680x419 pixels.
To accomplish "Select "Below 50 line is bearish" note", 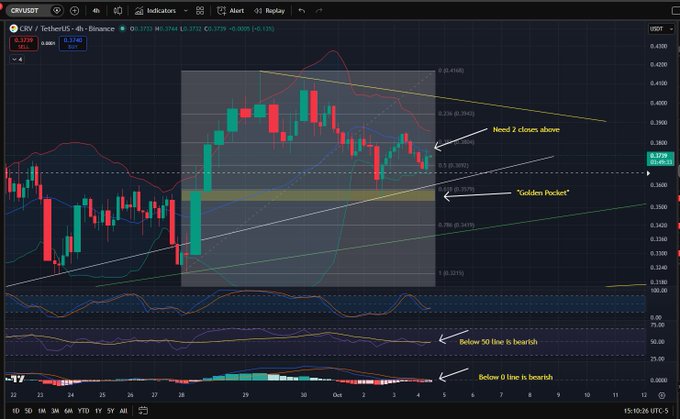I will coord(498,342).
